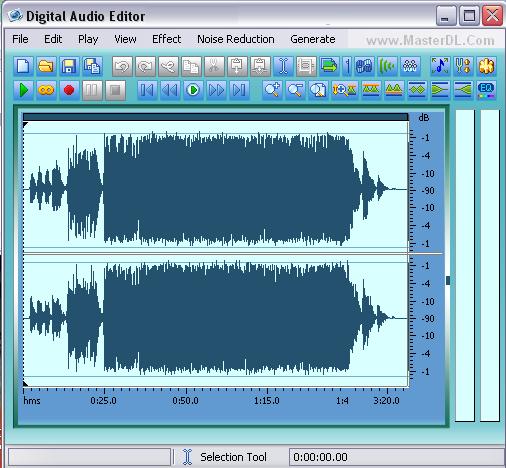
Task: Click the blue headphones-like stereo icon
Action: click(364, 66)
